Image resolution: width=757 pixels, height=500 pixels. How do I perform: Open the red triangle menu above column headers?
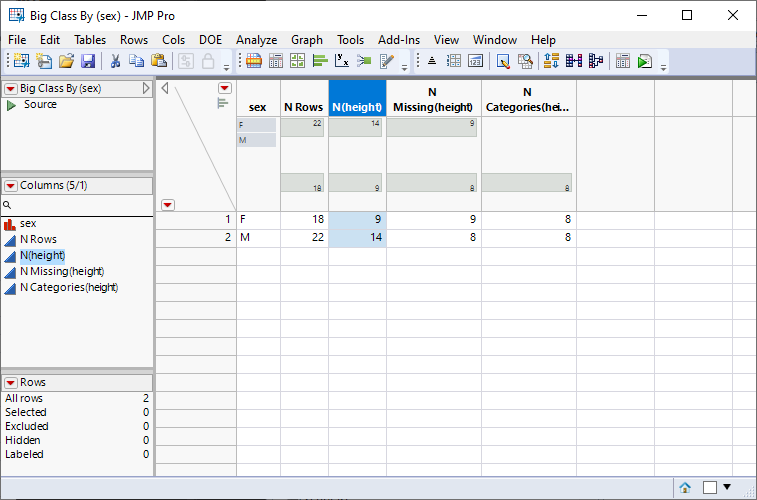[x=224, y=88]
